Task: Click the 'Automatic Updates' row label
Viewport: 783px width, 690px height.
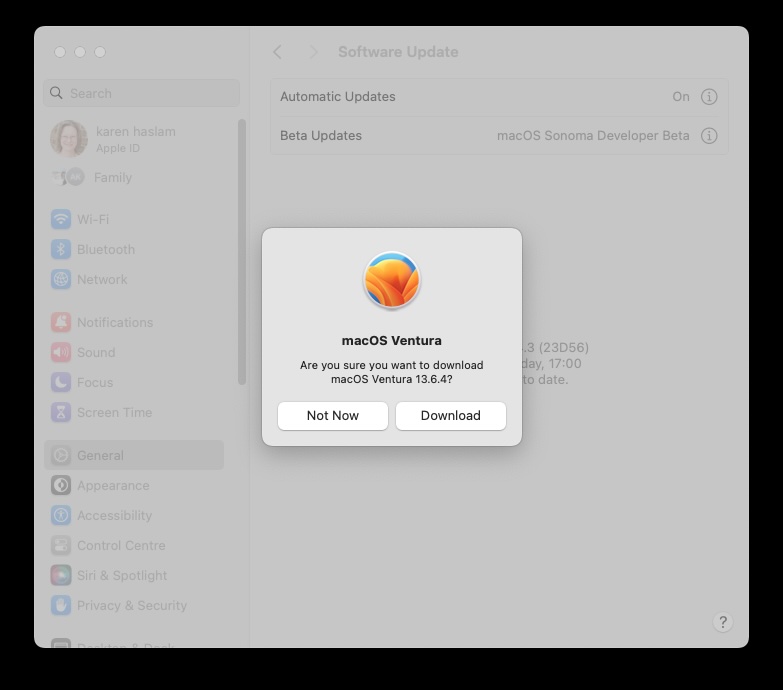Action: pyautogui.click(x=338, y=96)
